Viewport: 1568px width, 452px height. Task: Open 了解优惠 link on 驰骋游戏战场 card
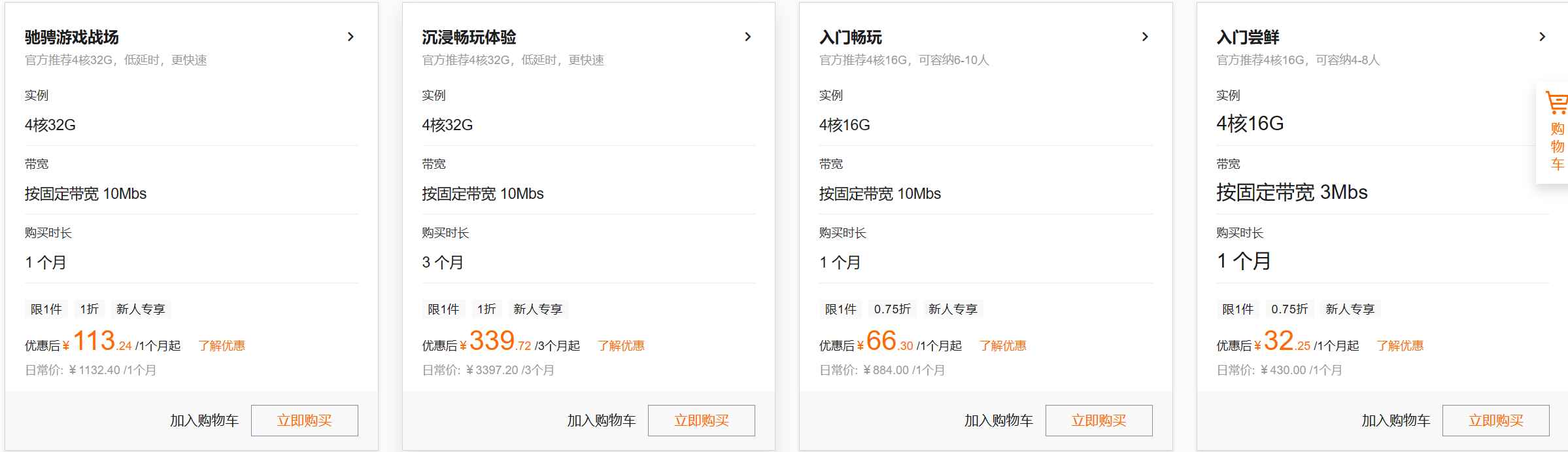point(222,345)
